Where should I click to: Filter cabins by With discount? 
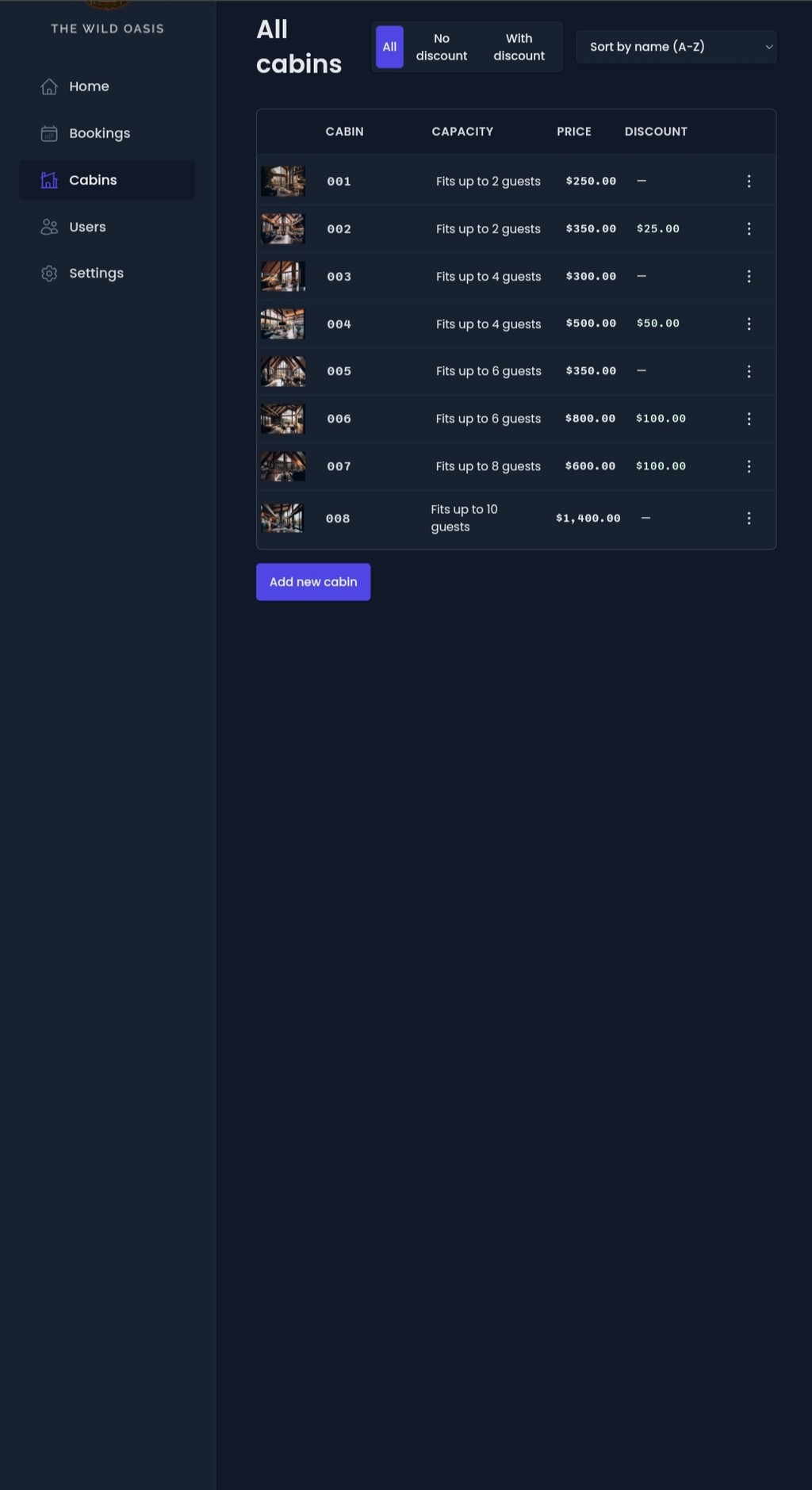tap(519, 47)
